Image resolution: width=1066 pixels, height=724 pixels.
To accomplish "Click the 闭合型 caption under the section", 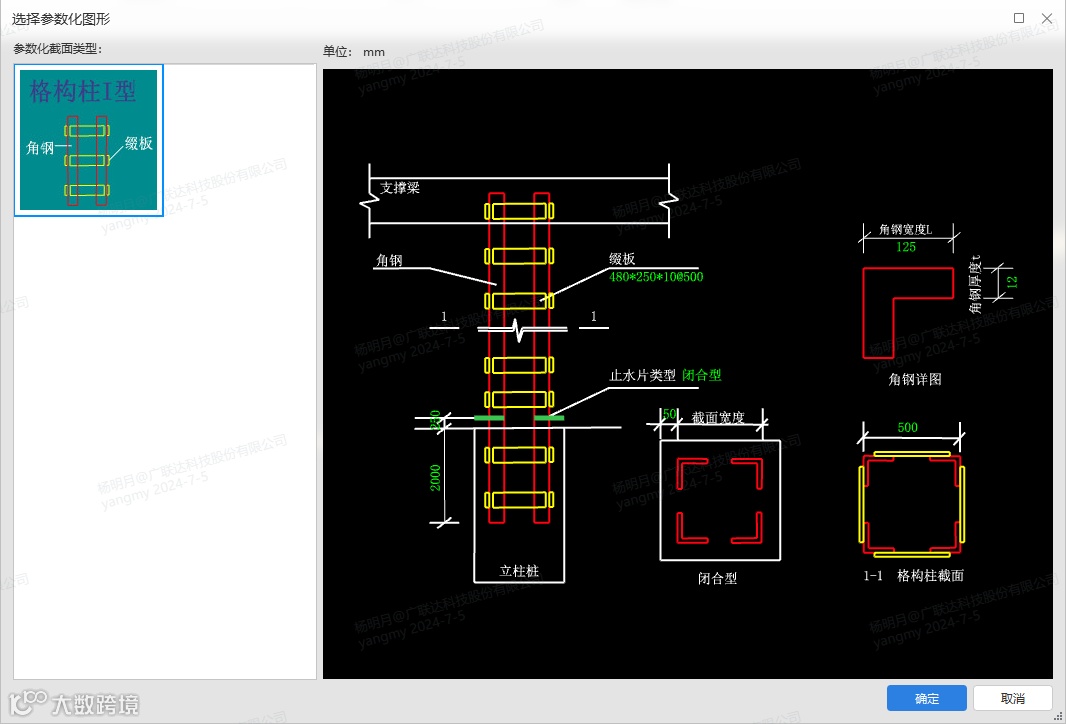I will coord(717,579).
